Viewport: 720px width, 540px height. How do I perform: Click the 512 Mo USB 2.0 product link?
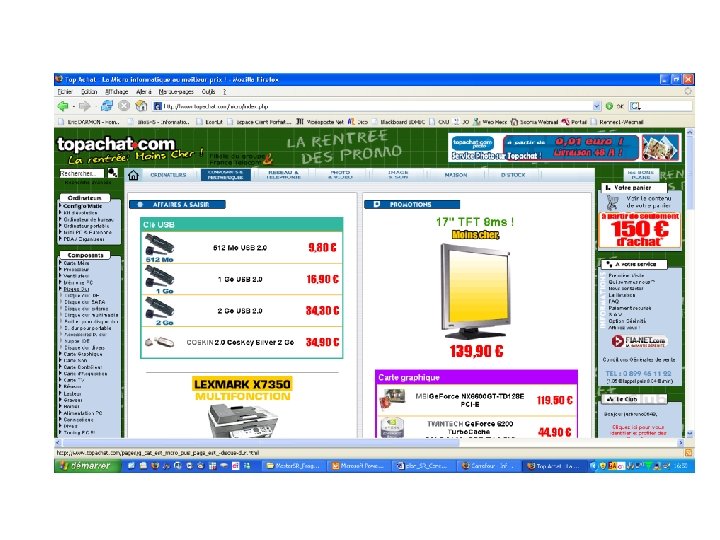(x=240, y=248)
